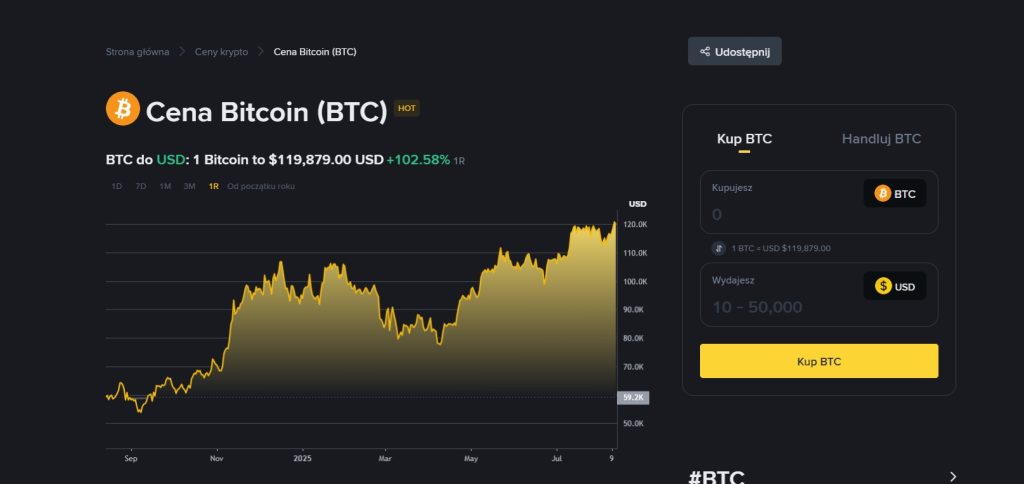Focus the Kupujesz amount input field

tap(784, 214)
